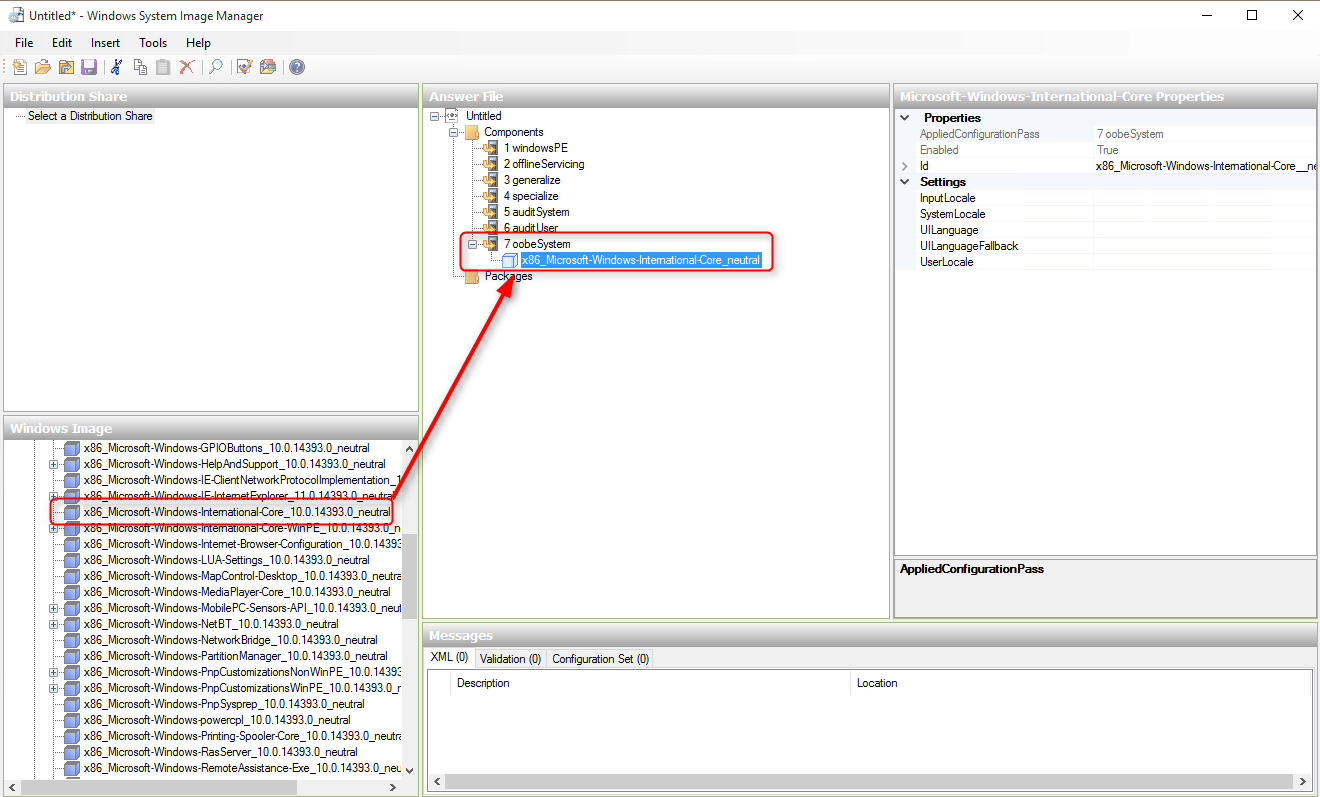Open the File menu
The image size is (1320, 797).
coord(24,43)
